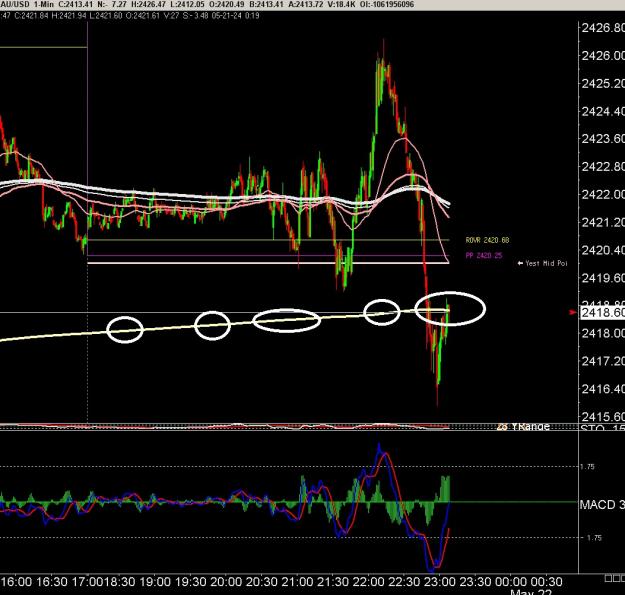The height and width of the screenshot is (595, 625).
Task: Click the highlighted 2418.60 current price box
Action: [601, 312]
